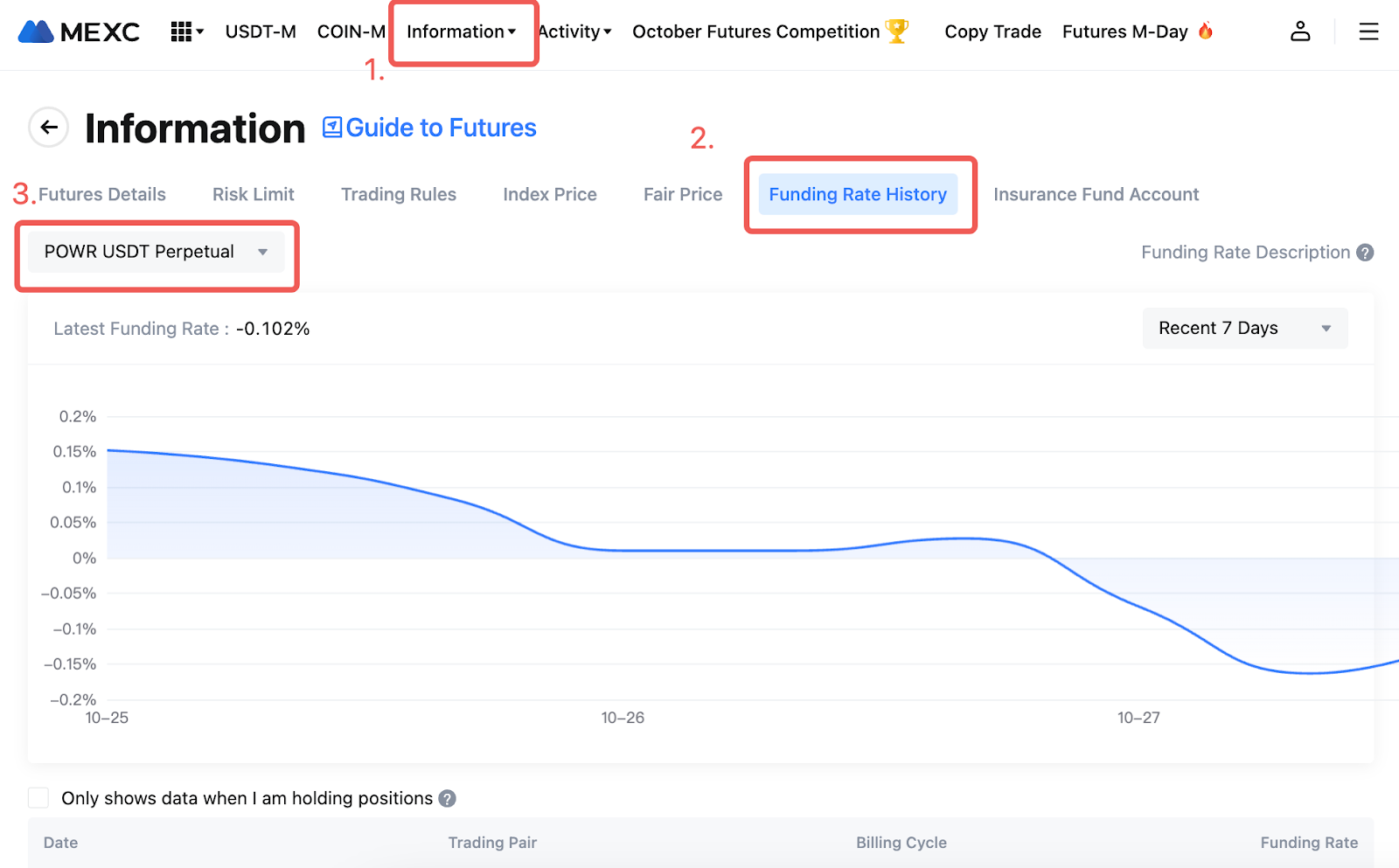The image size is (1399, 868).
Task: Click the USDT-M navigation item
Action: click(261, 32)
